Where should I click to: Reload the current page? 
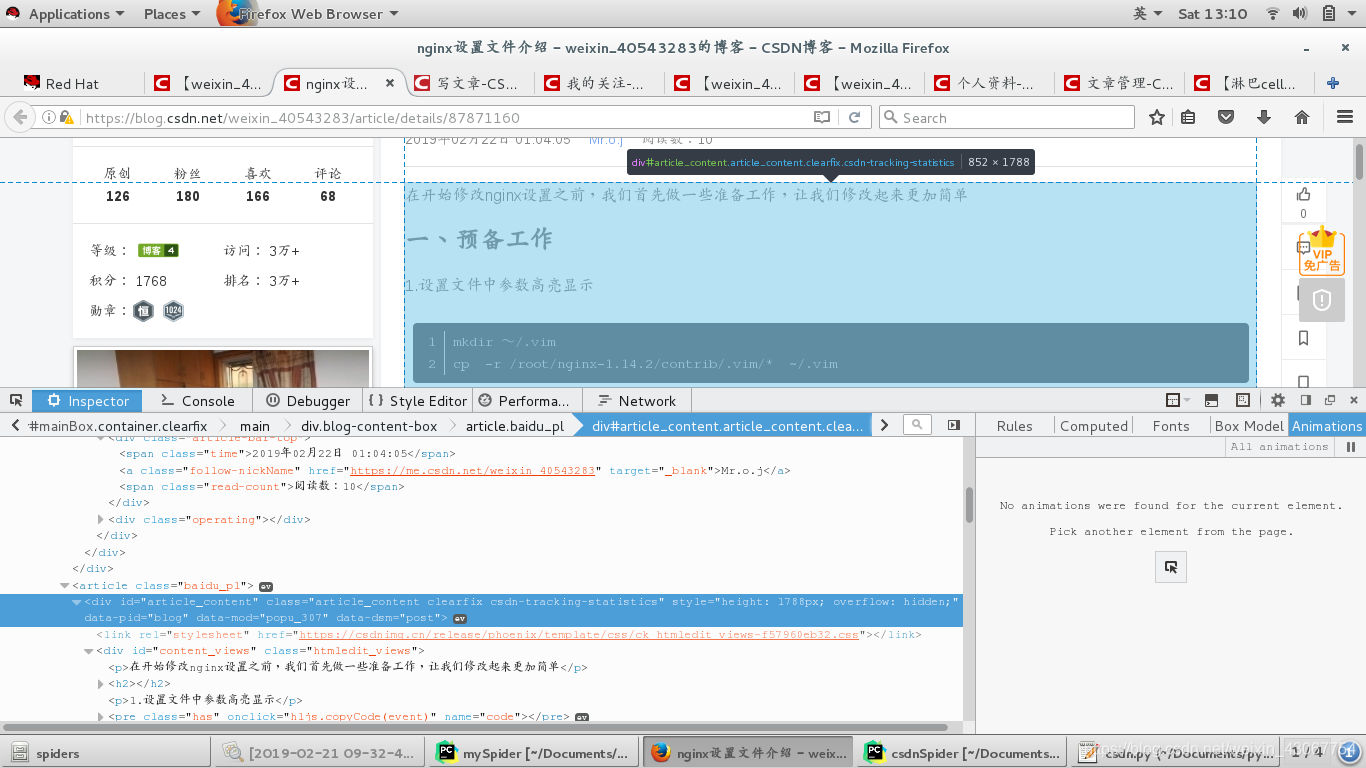(855, 117)
